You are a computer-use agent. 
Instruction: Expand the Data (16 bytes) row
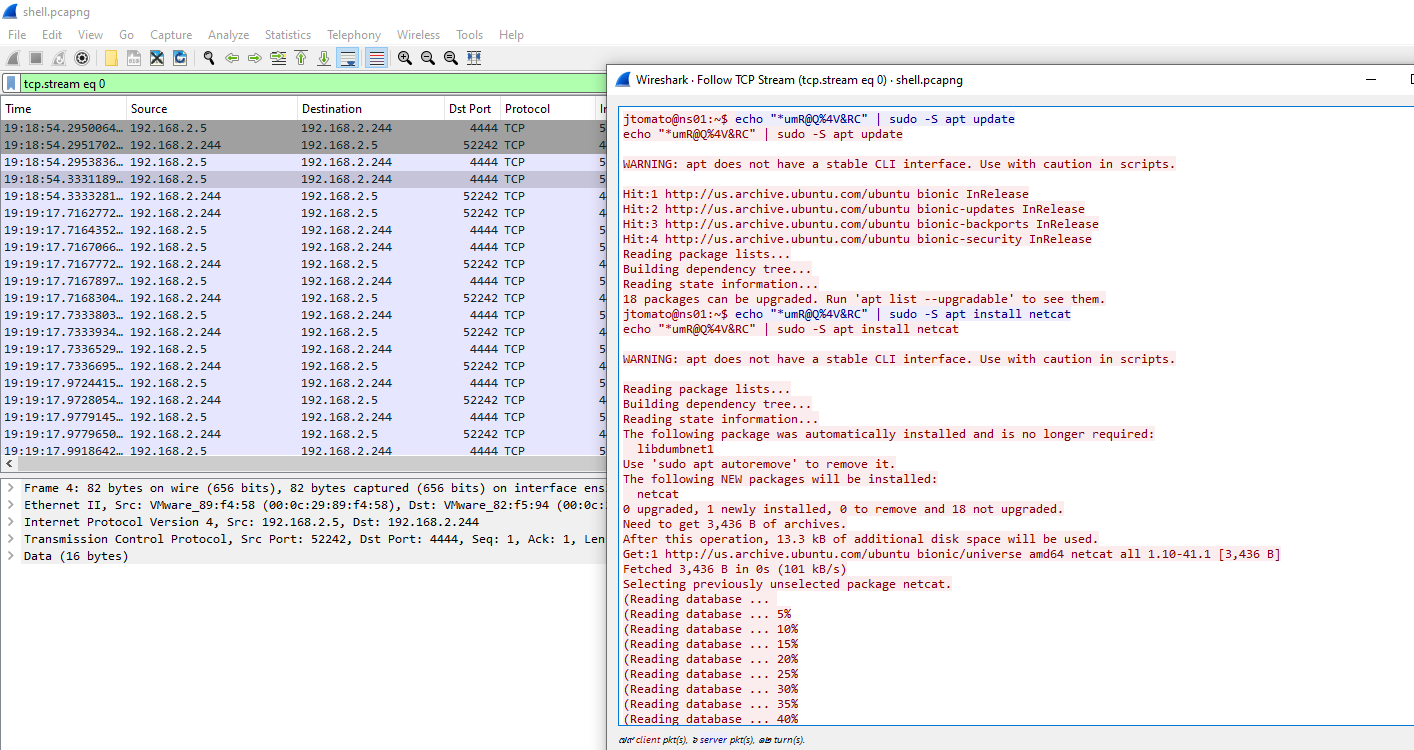(x=10, y=556)
